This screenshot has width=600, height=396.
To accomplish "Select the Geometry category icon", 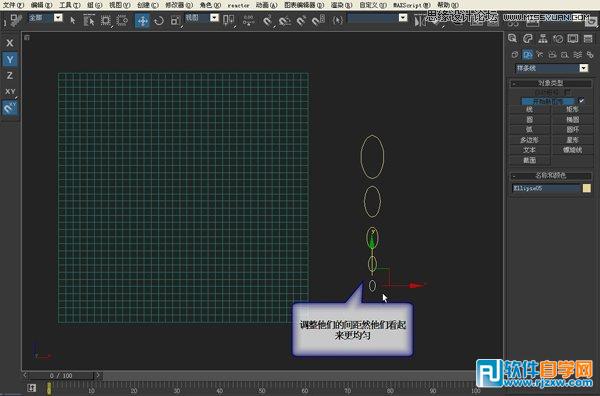I will click(x=515, y=55).
